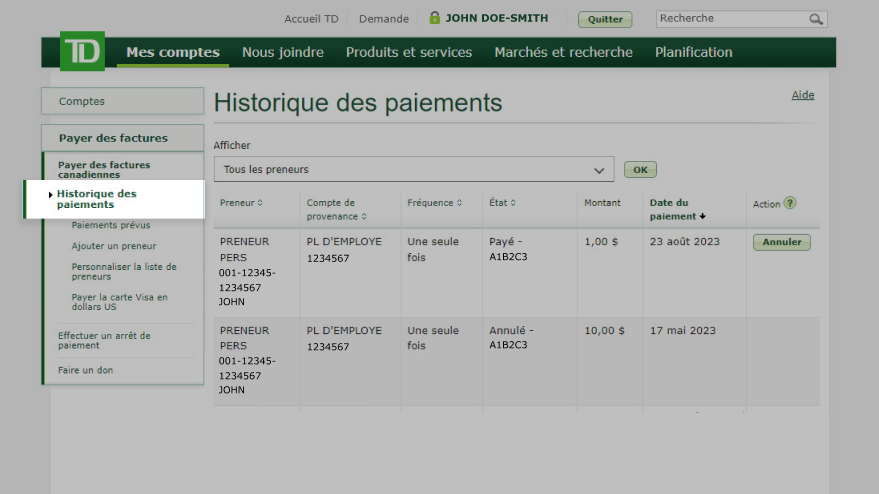Image resolution: width=879 pixels, height=494 pixels.
Task: Open the Payer des factures section
Action: [122, 138]
